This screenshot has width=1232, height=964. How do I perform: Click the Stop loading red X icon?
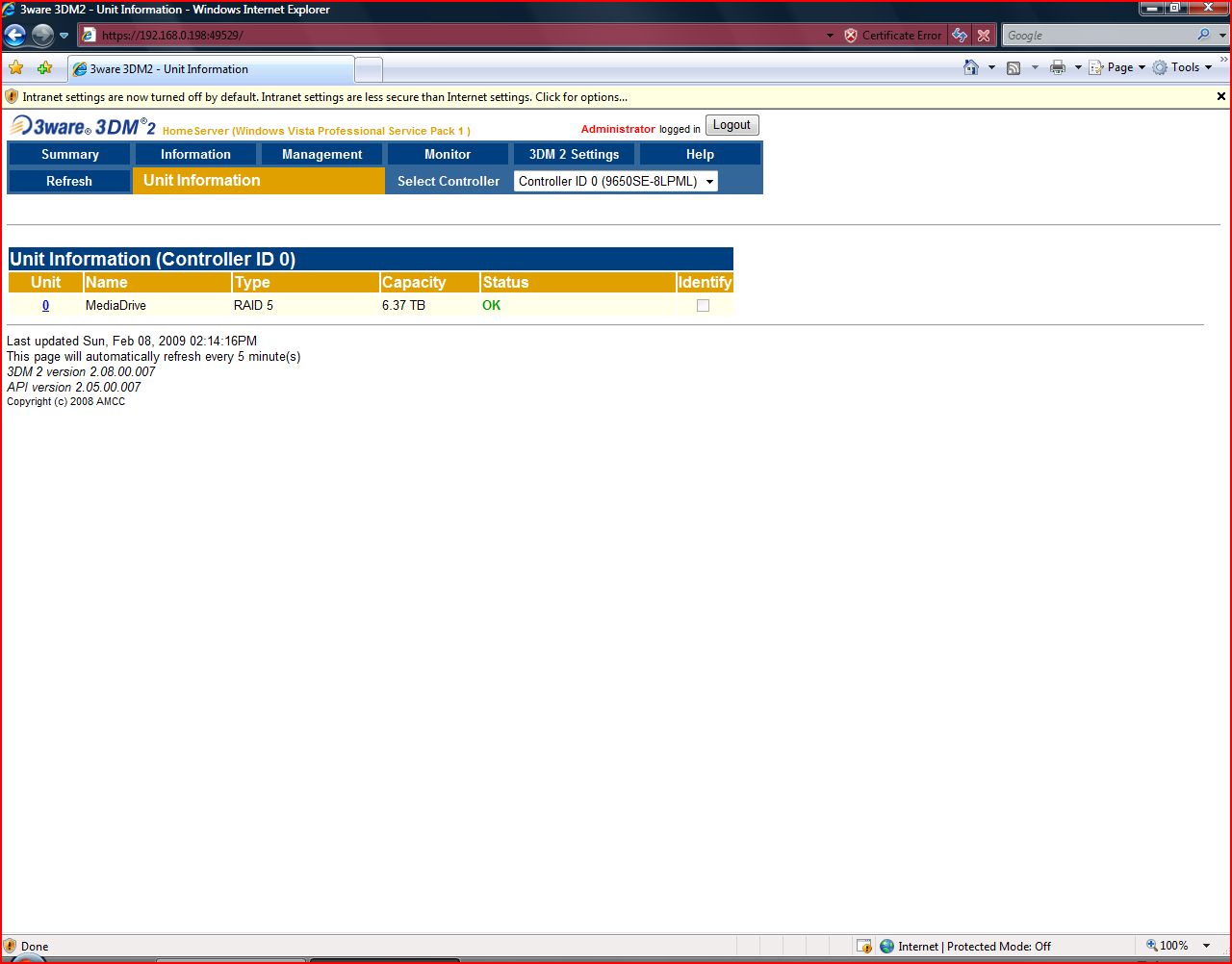coord(984,36)
